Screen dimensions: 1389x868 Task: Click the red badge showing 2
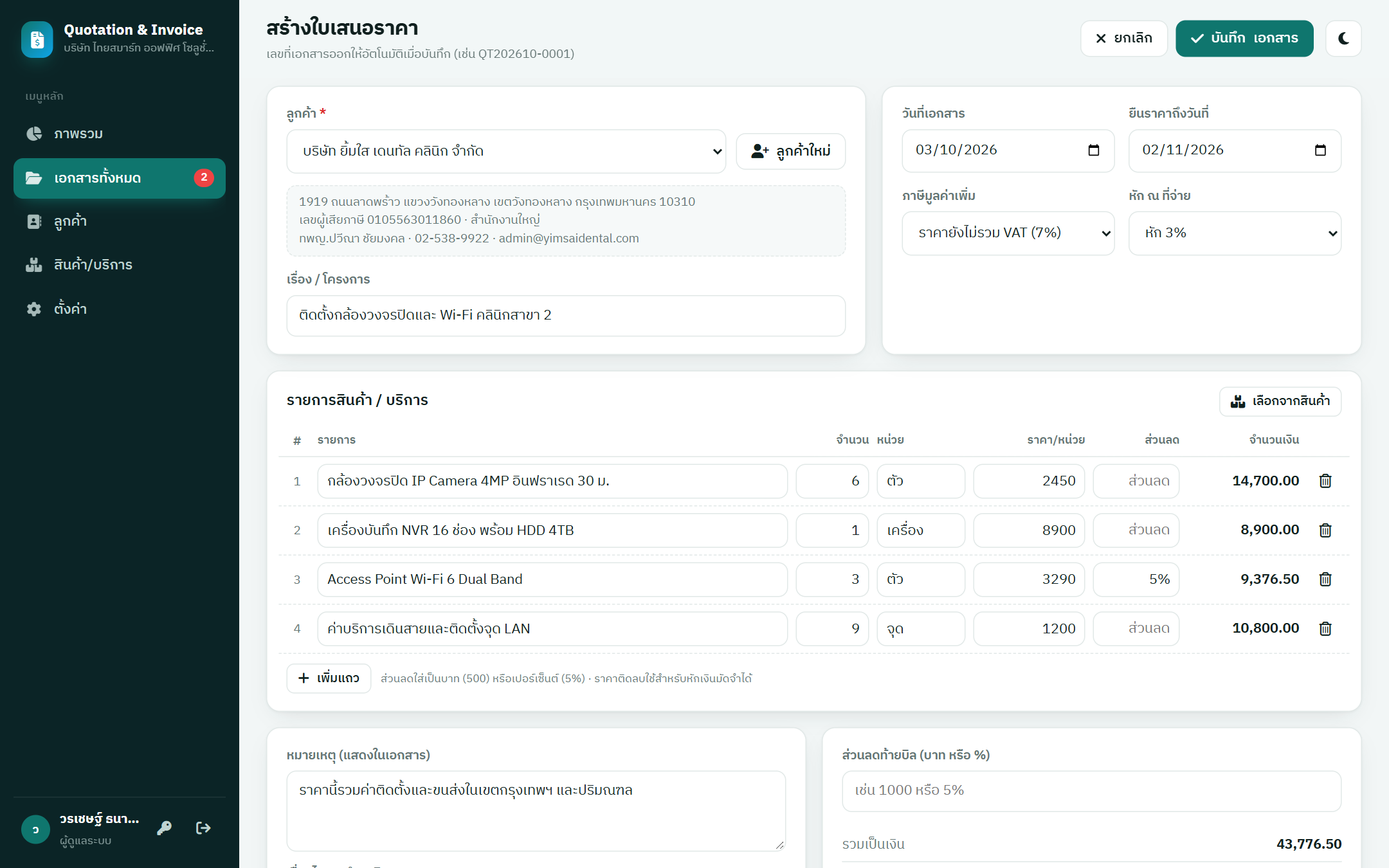[204, 177]
